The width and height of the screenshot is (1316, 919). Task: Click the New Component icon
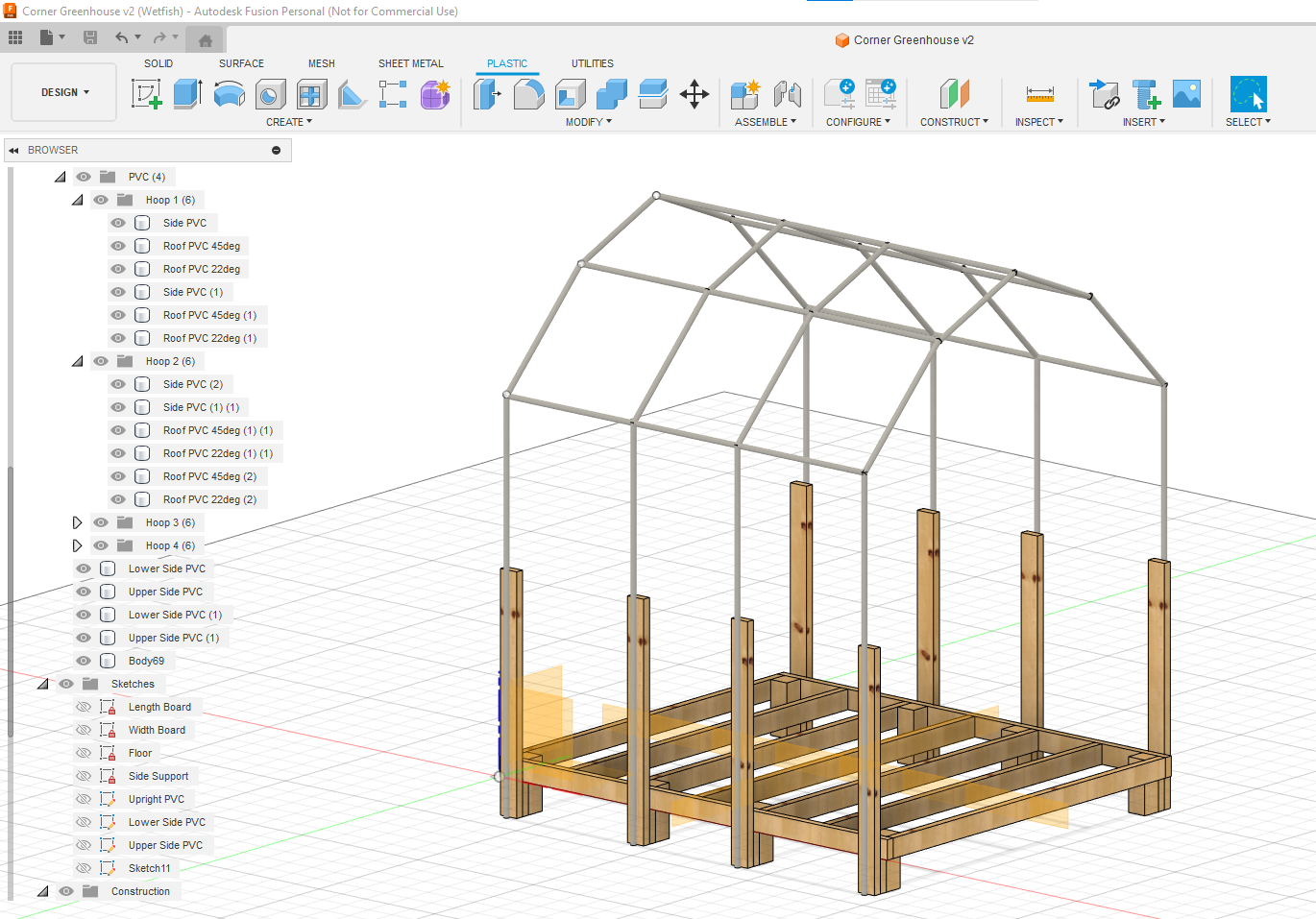[745, 94]
